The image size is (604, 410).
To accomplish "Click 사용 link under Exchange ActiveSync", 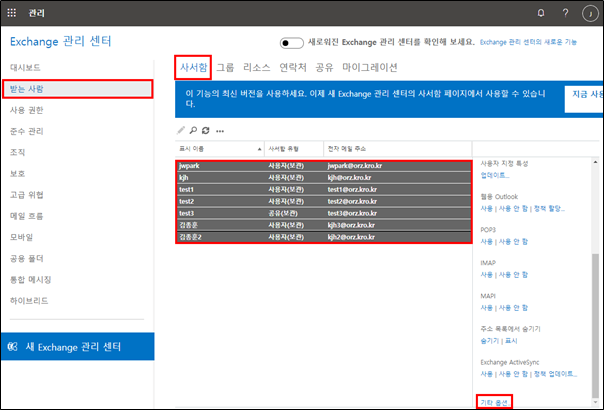I will coord(487,374).
